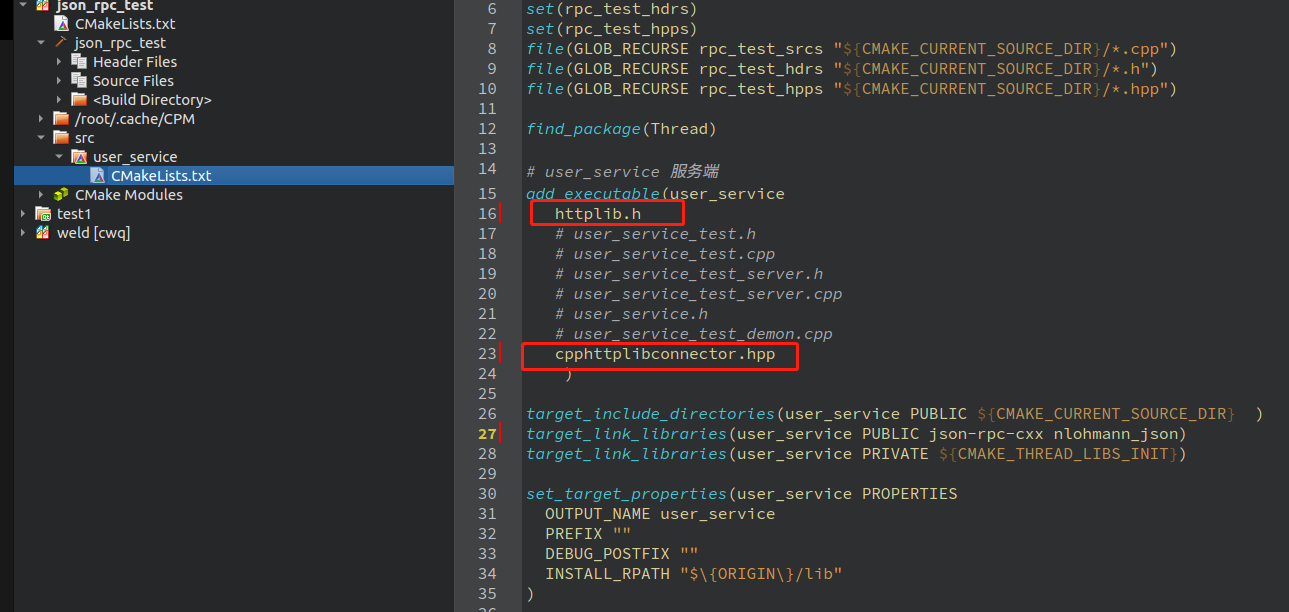Screen dimensions: 1289x612
Task: Click the test1 project icon
Action: [x=43, y=213]
